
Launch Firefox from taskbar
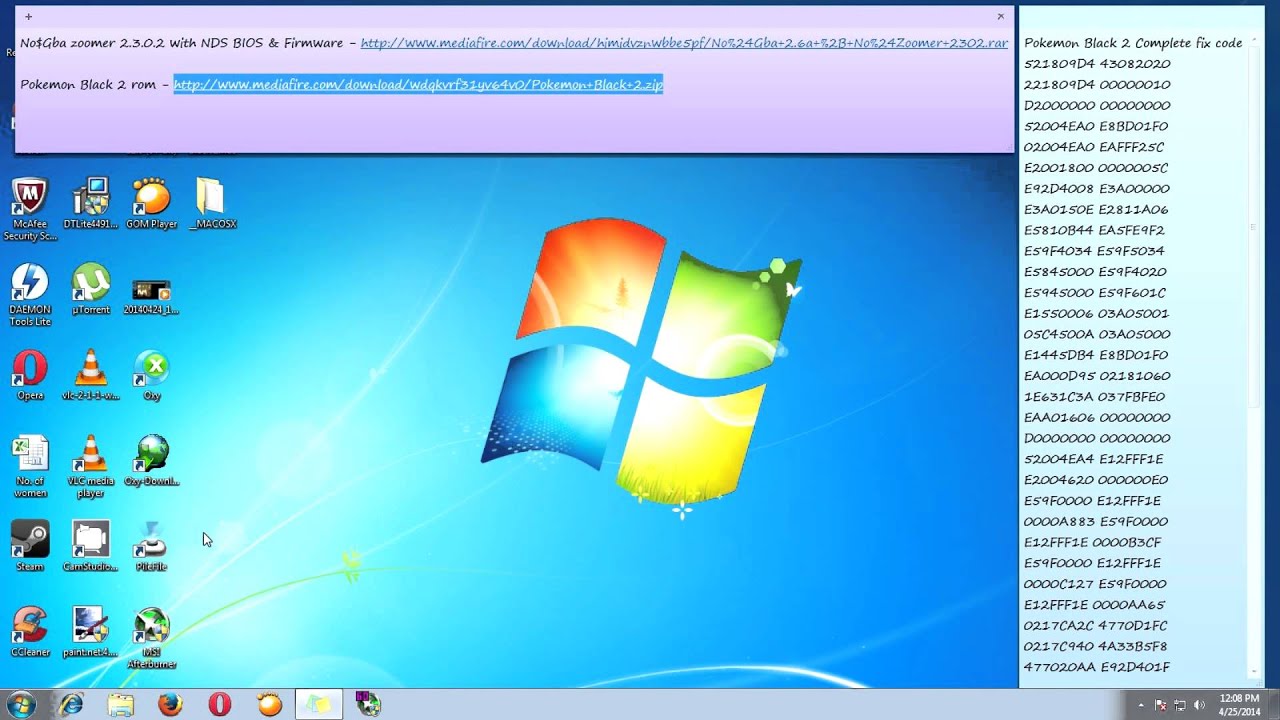pyautogui.click(x=170, y=704)
